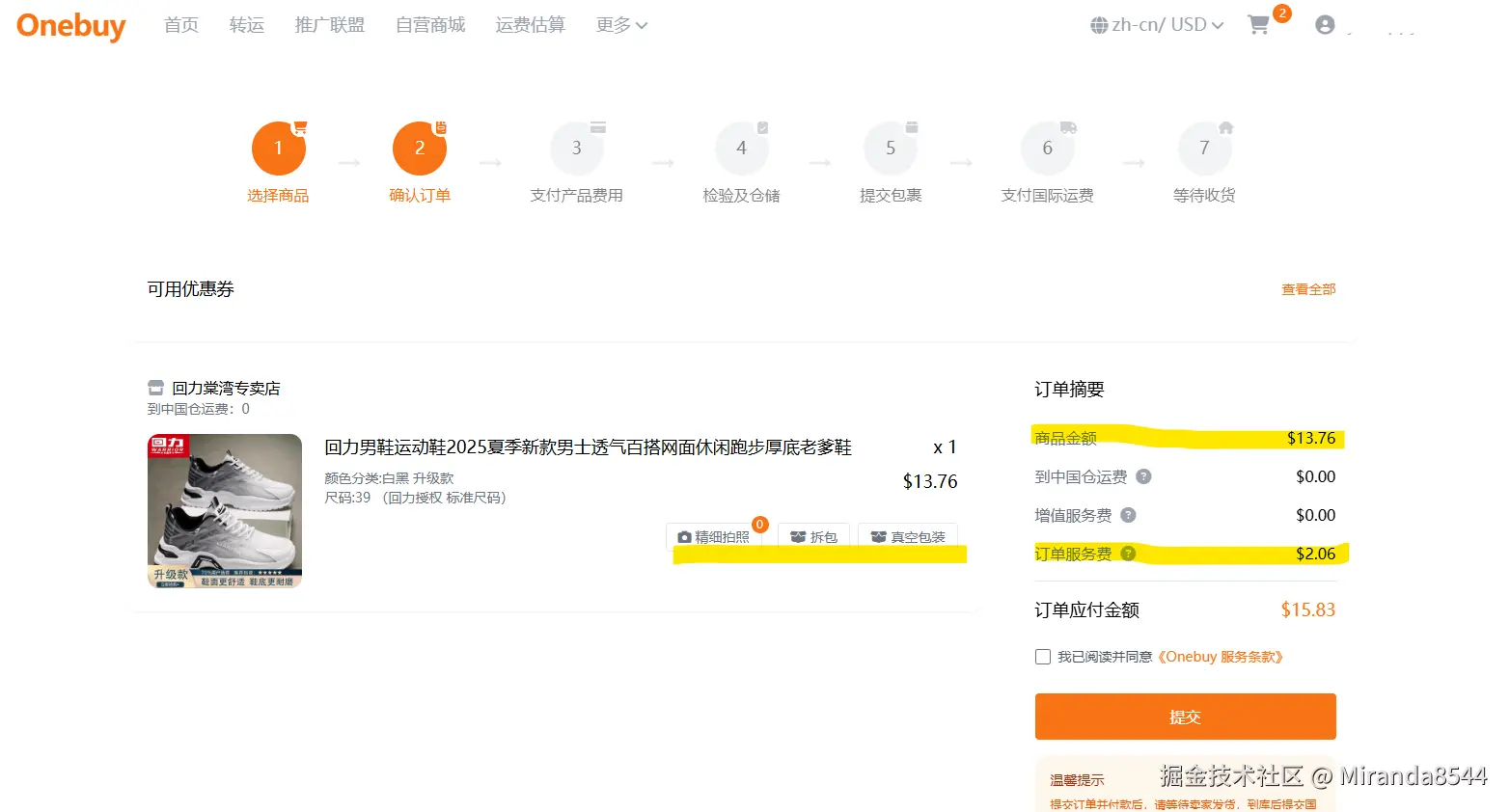
Task: Select step 5 提交包裹 circle
Action: [891, 148]
